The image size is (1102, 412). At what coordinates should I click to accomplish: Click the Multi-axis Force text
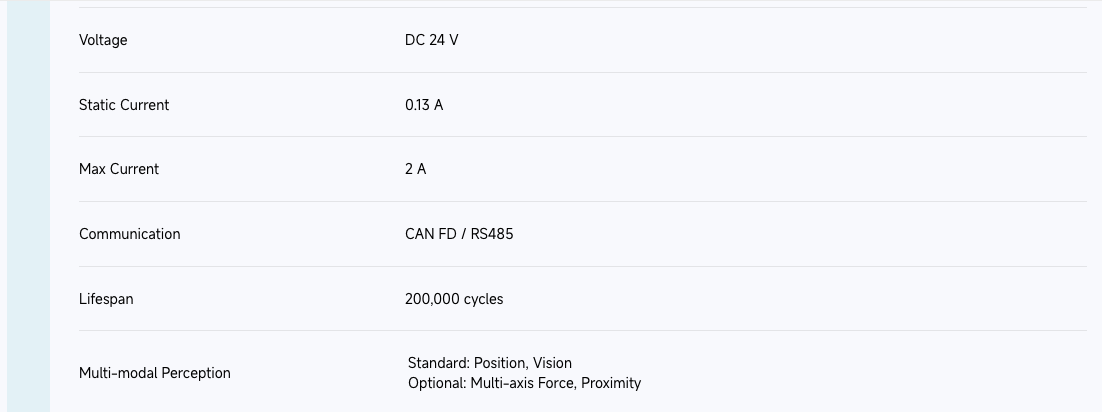click(x=522, y=383)
